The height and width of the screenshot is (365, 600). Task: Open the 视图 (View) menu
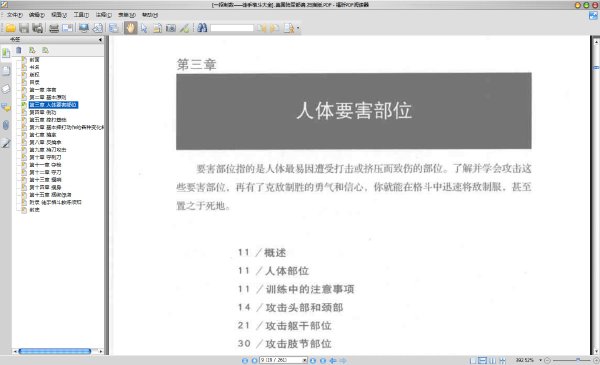tap(59, 15)
